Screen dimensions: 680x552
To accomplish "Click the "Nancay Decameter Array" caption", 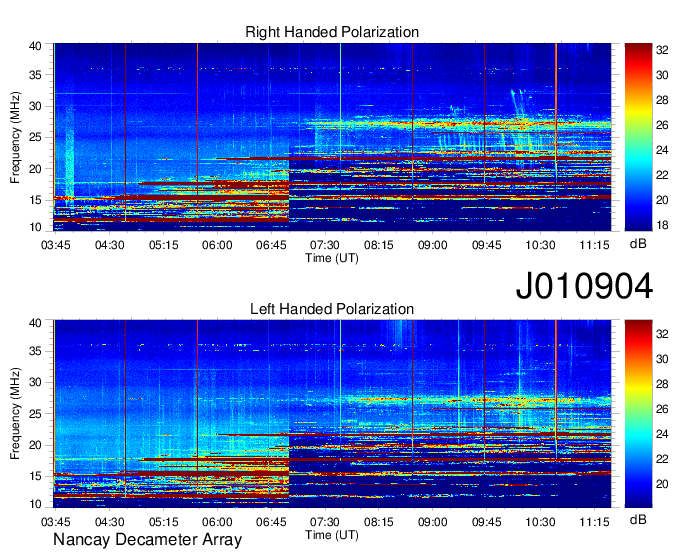I will coord(147,540).
